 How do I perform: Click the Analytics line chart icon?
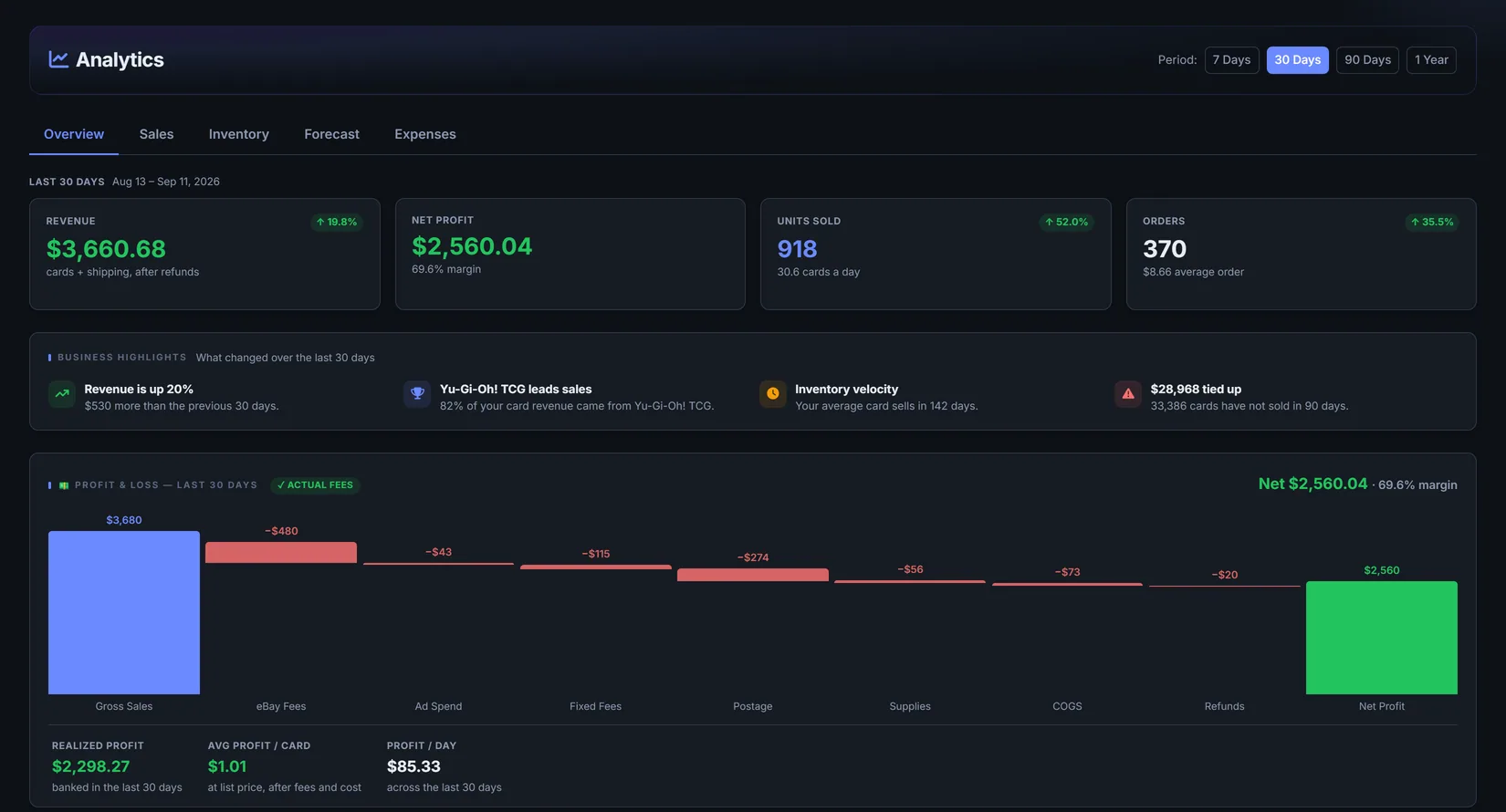[x=58, y=59]
